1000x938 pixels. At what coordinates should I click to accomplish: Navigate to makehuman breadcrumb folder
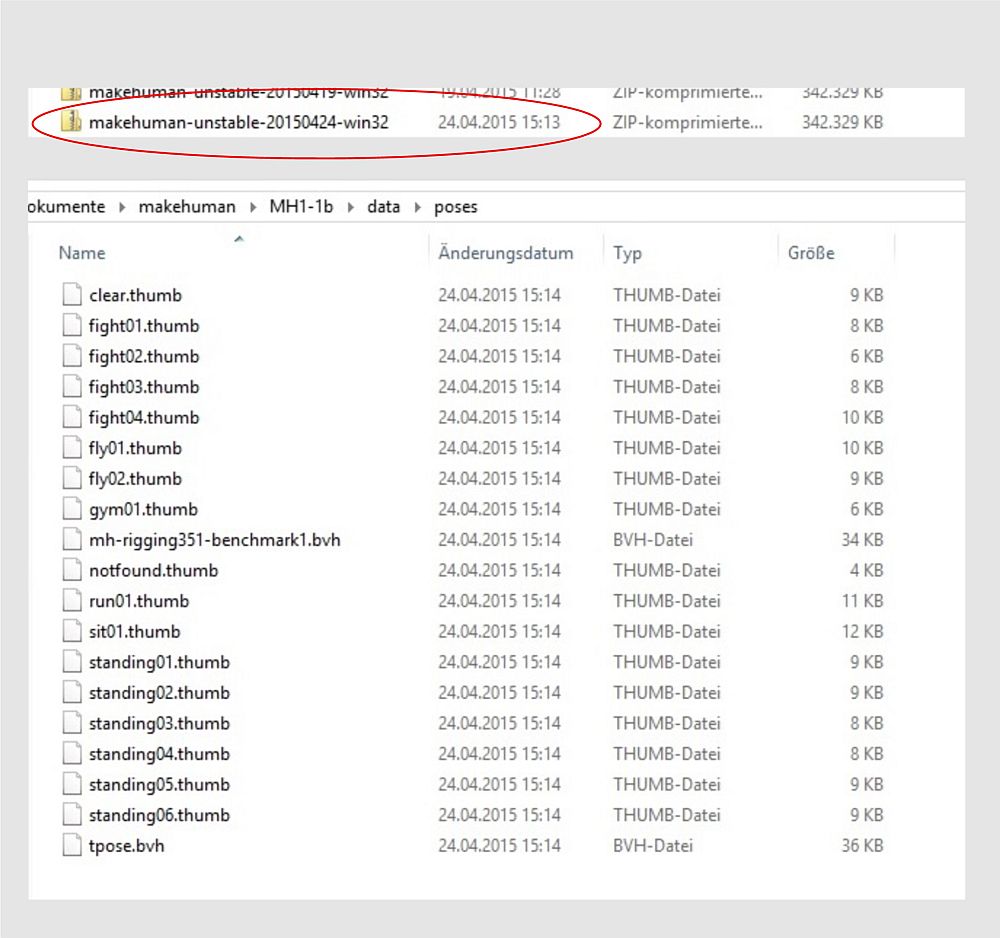click(187, 207)
